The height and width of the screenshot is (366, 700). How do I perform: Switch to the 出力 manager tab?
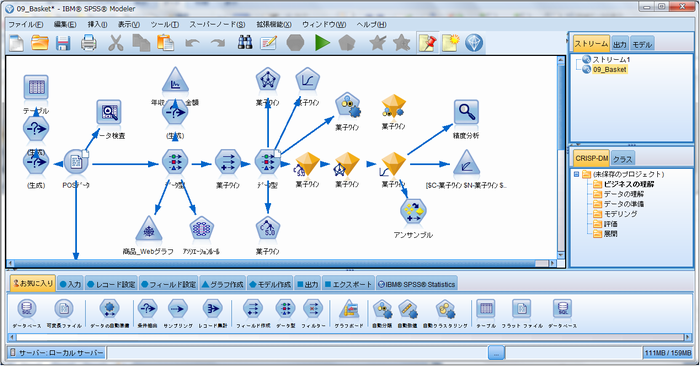pos(620,44)
